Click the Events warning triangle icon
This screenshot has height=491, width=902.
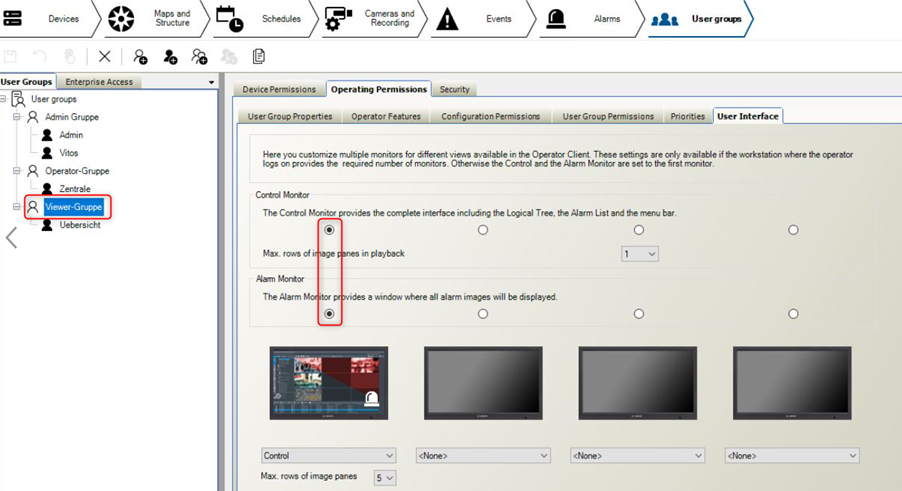(x=448, y=19)
